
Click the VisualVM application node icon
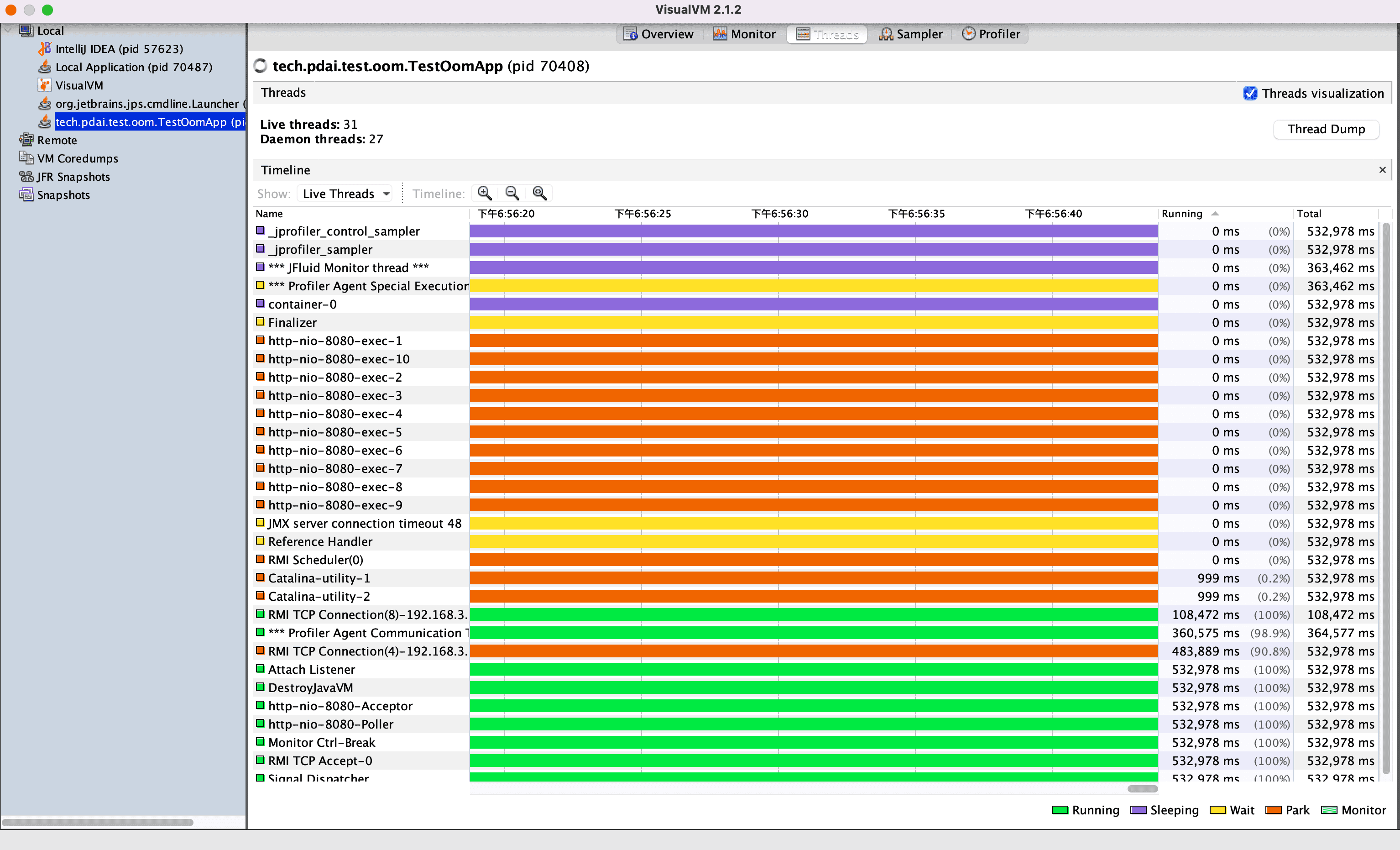[x=45, y=85]
